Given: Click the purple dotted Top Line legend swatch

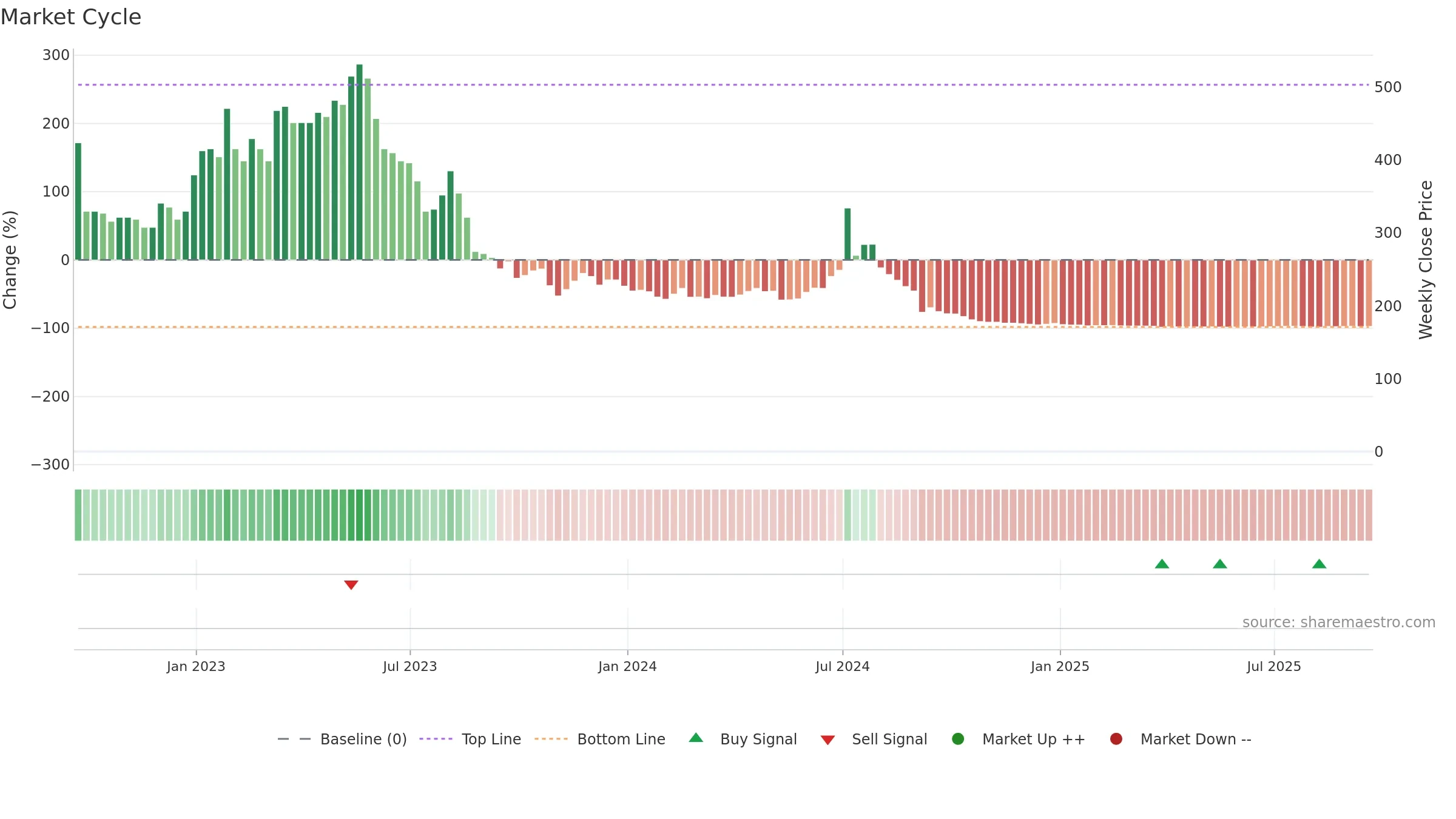Looking at the screenshot, I should click(x=436, y=739).
